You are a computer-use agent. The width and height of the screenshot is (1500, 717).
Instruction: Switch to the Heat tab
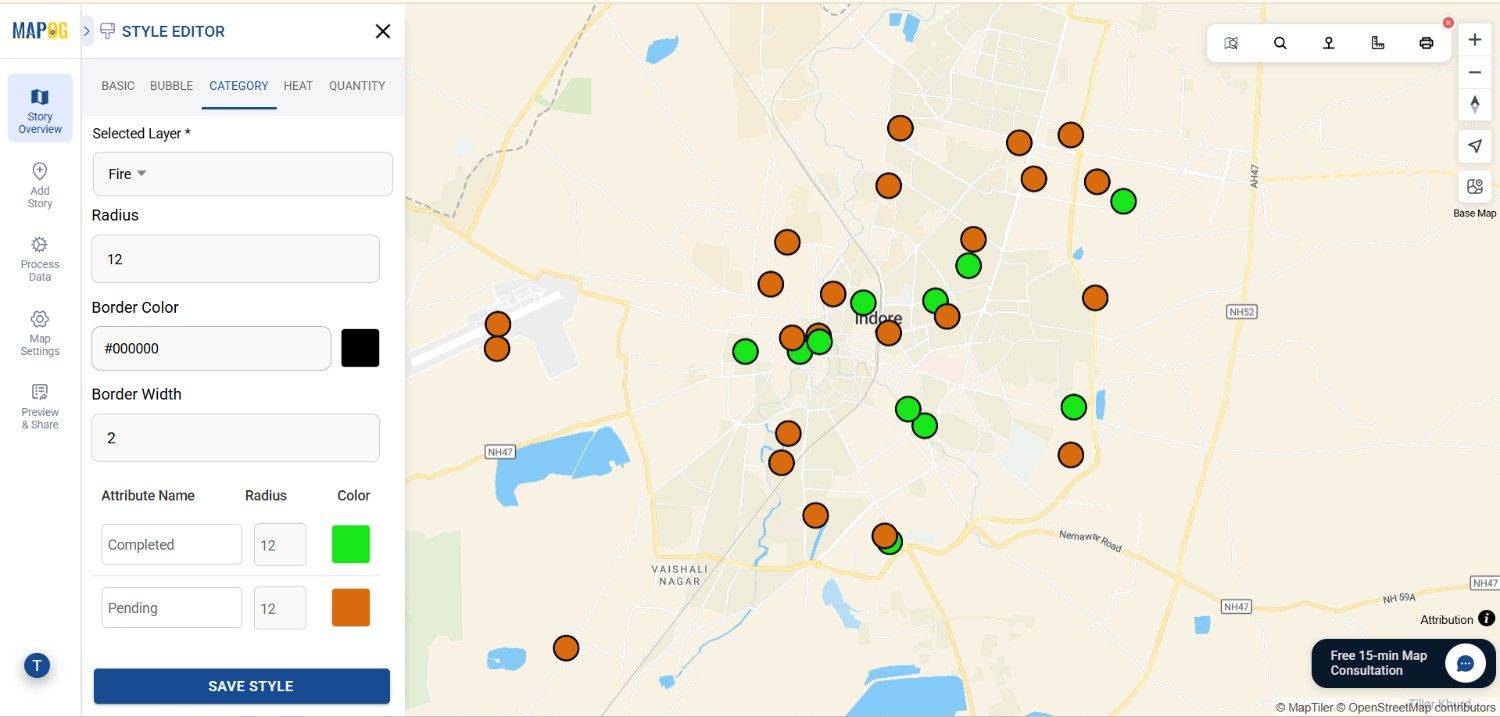click(298, 86)
